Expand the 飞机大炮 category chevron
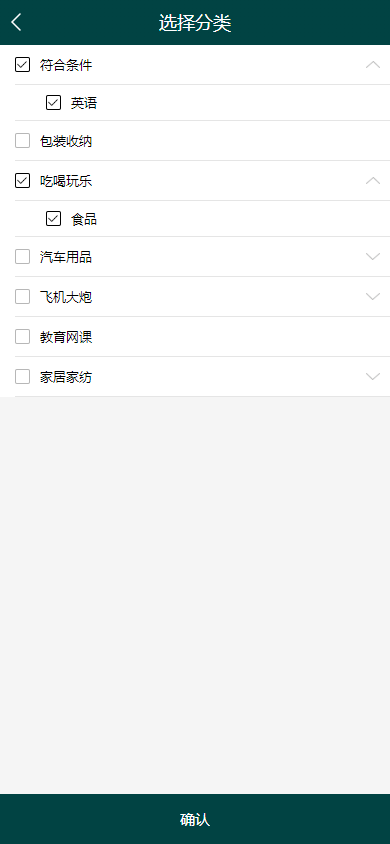The height and width of the screenshot is (844, 390). [373, 297]
